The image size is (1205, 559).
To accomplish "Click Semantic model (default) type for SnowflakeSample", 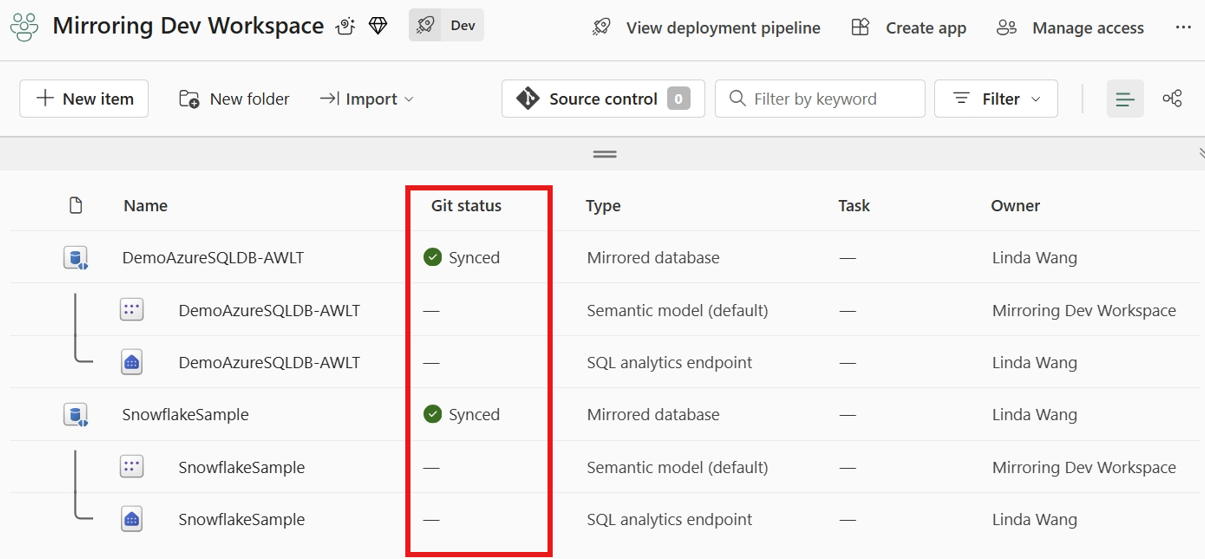I will [x=677, y=467].
